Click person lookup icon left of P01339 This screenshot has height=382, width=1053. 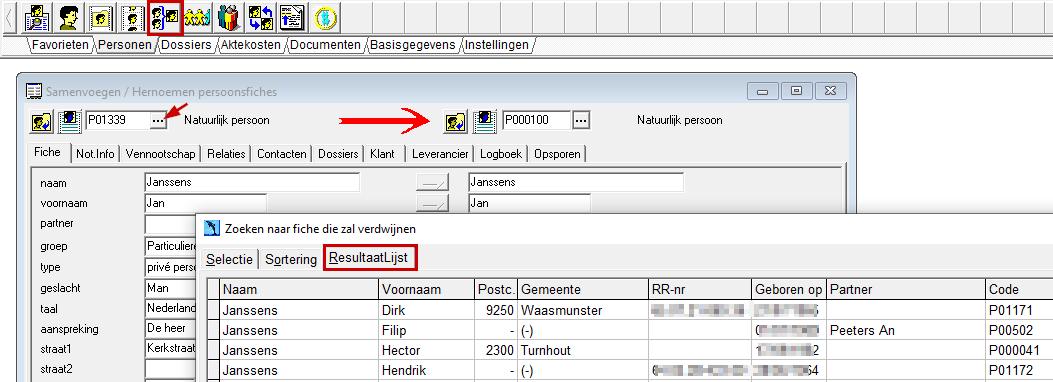pyautogui.click(x=42, y=121)
